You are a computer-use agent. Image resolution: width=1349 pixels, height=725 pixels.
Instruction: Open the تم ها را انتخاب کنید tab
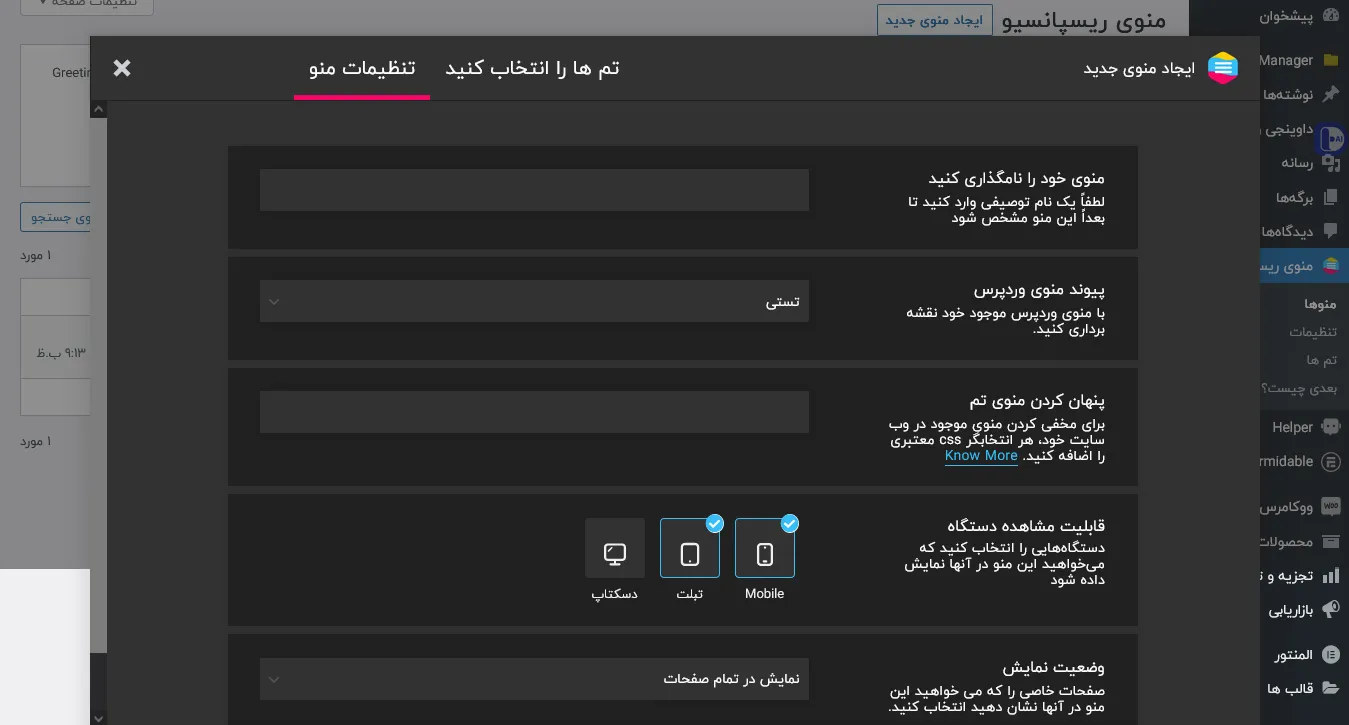(532, 68)
